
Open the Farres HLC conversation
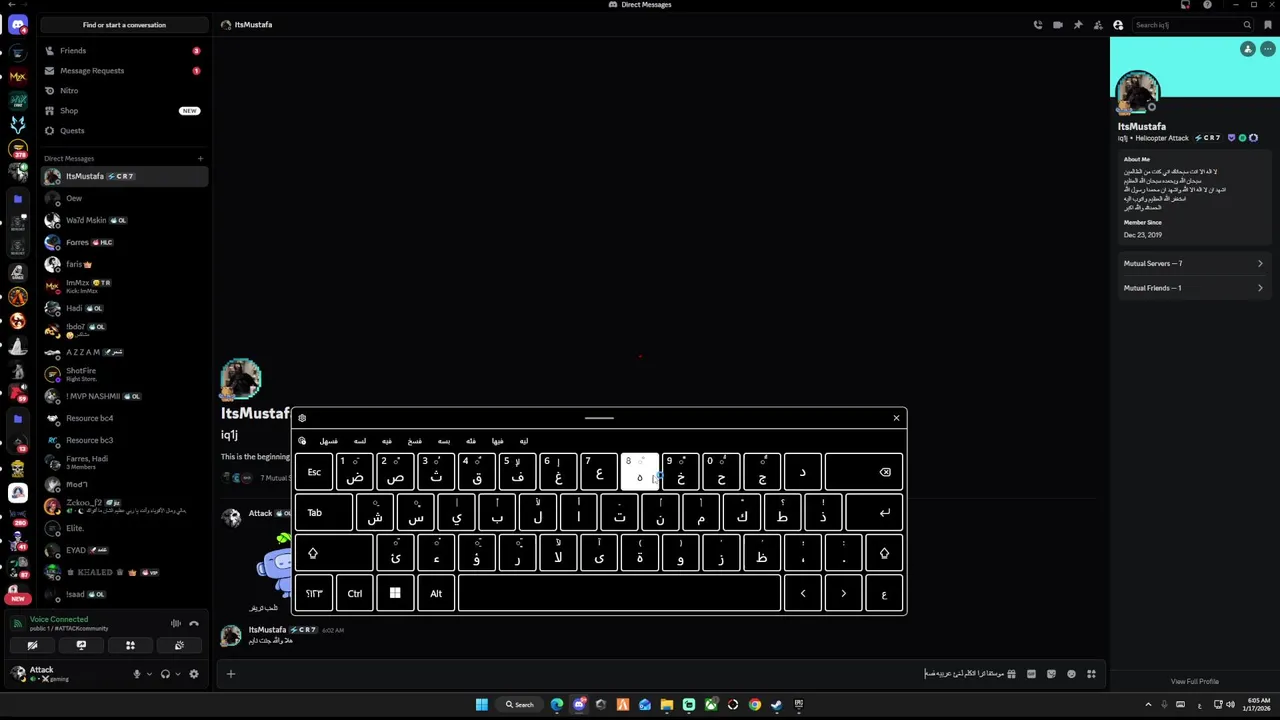[125, 242]
